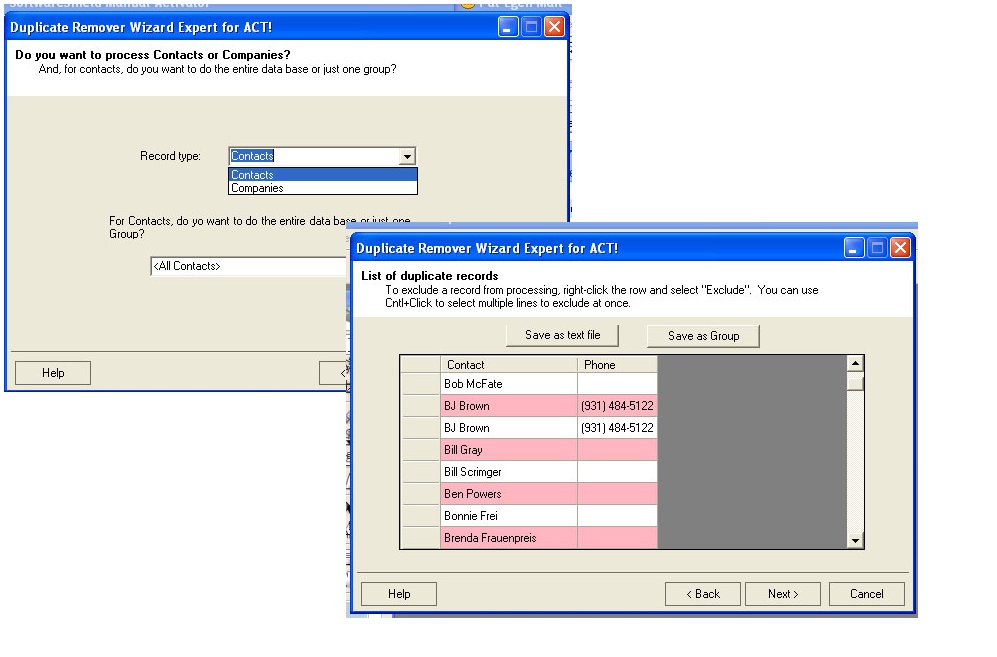Minimize the duplicate records list window
The image size is (997, 657).
854,248
